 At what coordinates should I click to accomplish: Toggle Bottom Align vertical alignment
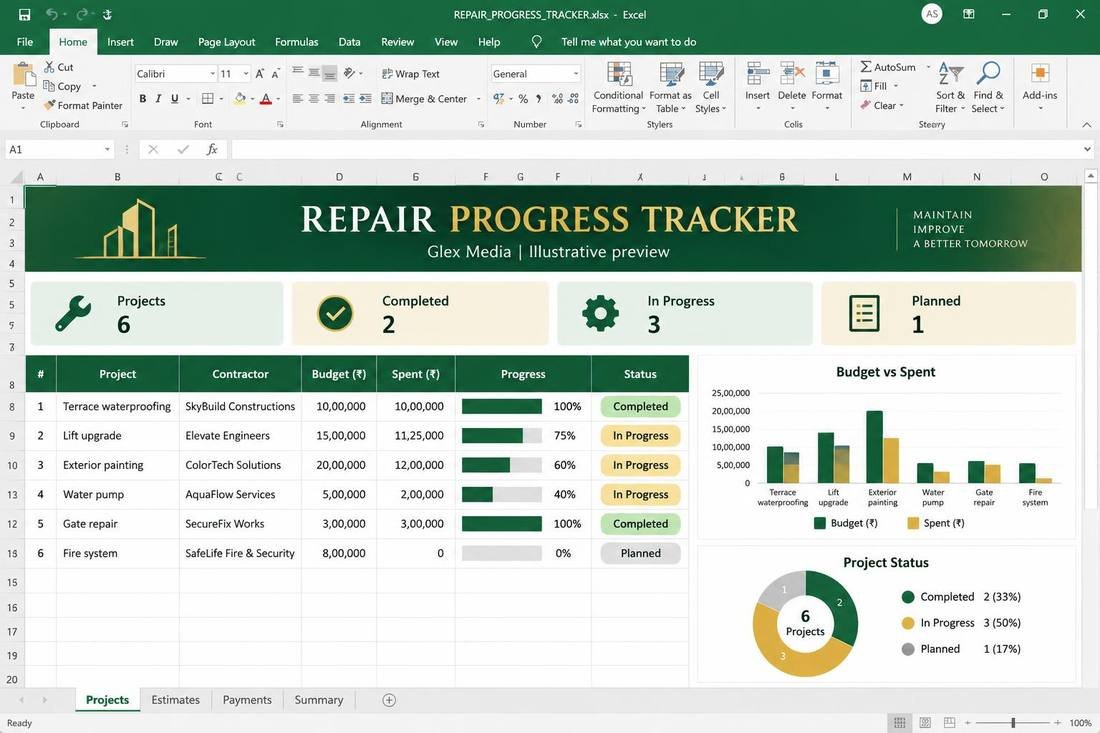click(330, 73)
